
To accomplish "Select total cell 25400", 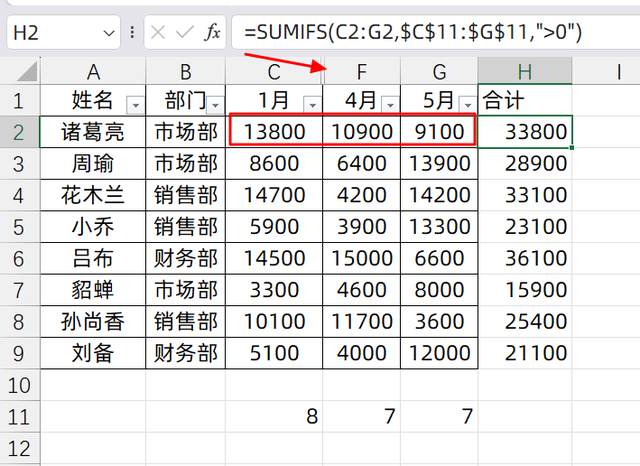I will coord(525,322).
